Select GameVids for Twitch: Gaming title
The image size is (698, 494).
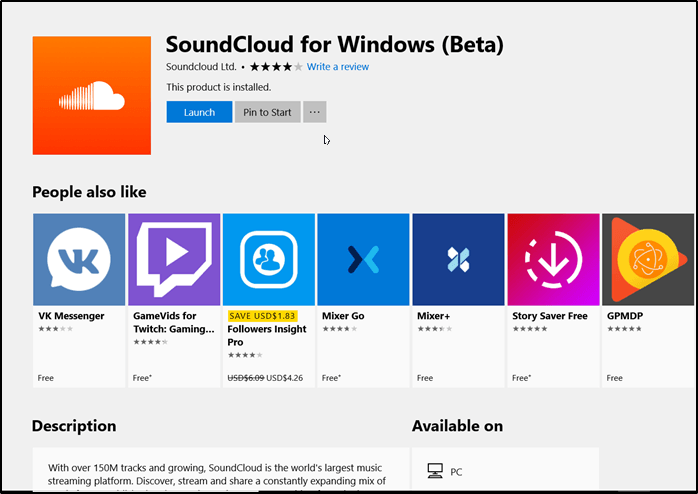click(x=174, y=322)
